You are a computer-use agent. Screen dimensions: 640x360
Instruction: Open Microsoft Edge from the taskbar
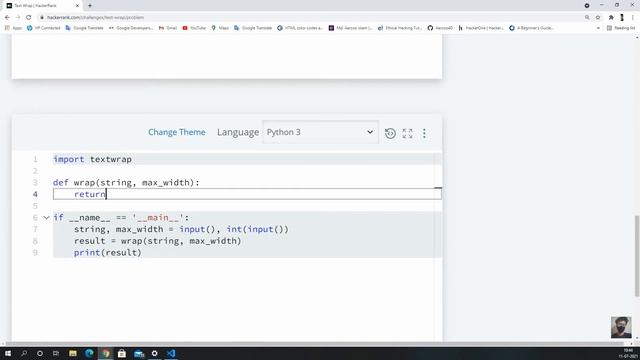click(x=89, y=353)
